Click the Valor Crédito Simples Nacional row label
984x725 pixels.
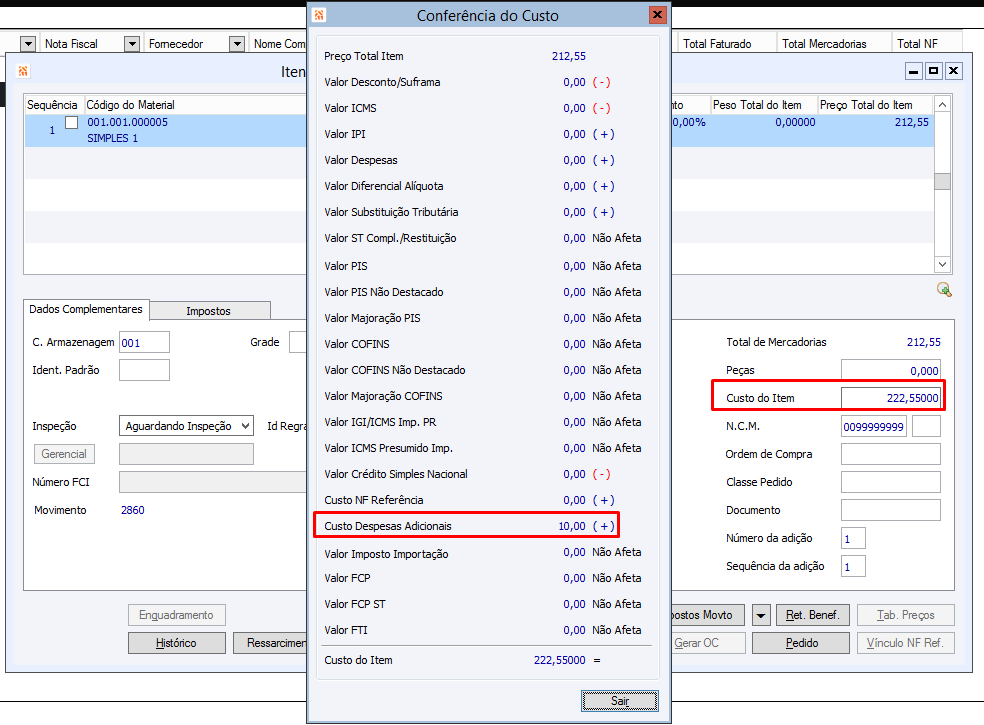396,474
